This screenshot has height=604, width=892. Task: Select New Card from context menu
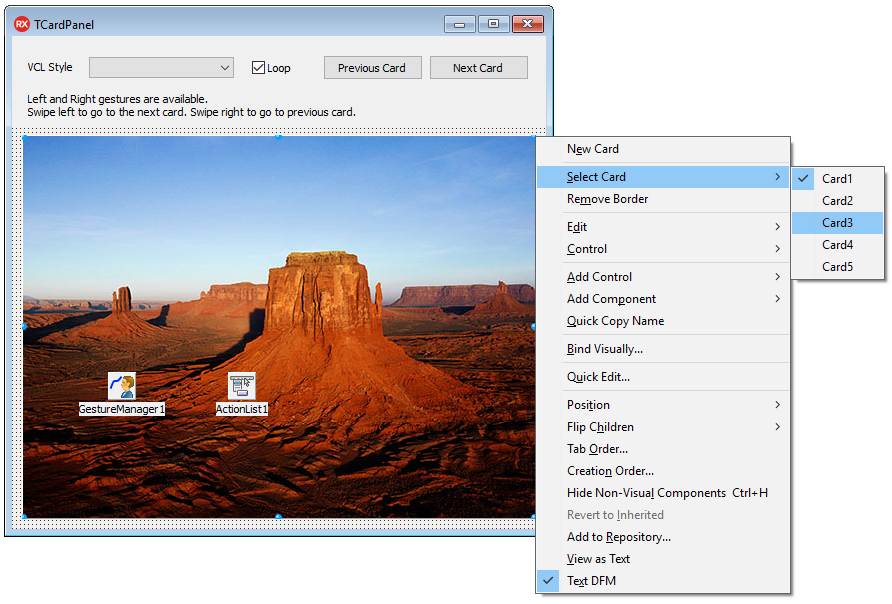[x=593, y=149]
